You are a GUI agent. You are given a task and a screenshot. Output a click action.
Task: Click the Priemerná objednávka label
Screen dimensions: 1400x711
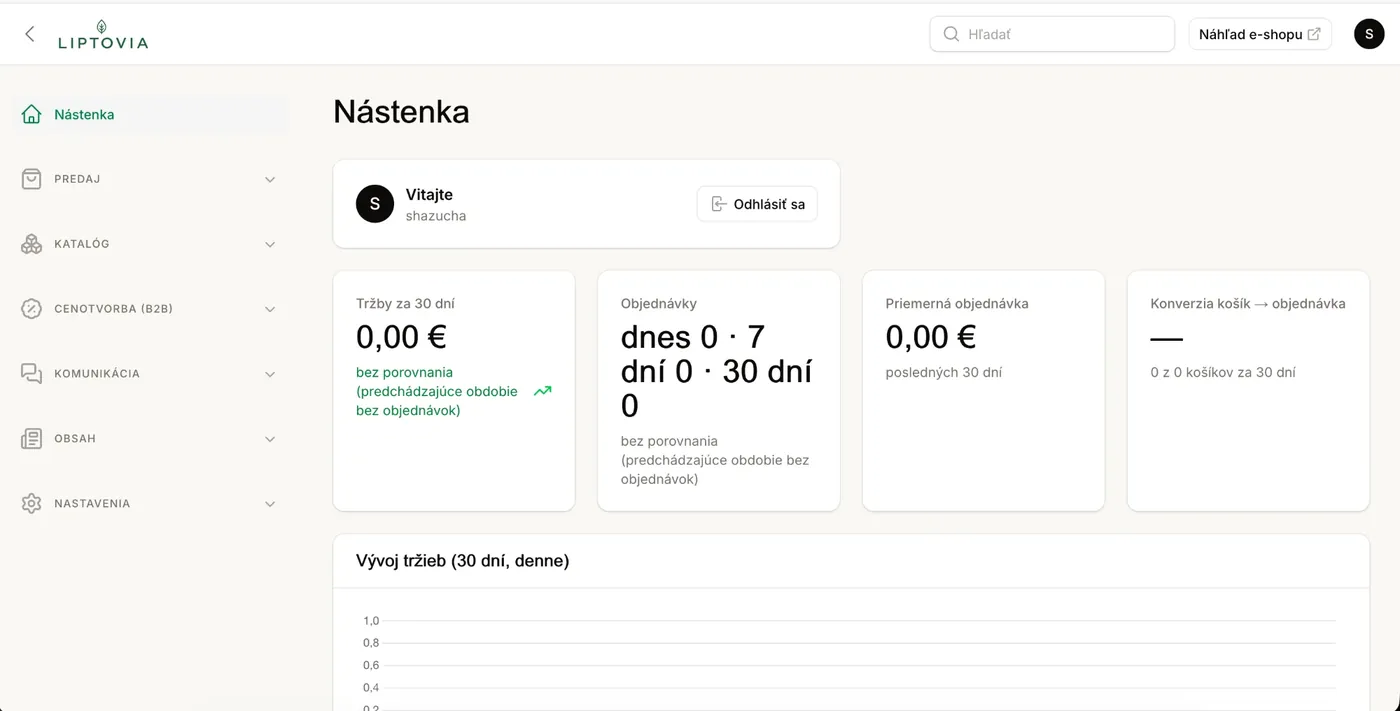tap(957, 303)
